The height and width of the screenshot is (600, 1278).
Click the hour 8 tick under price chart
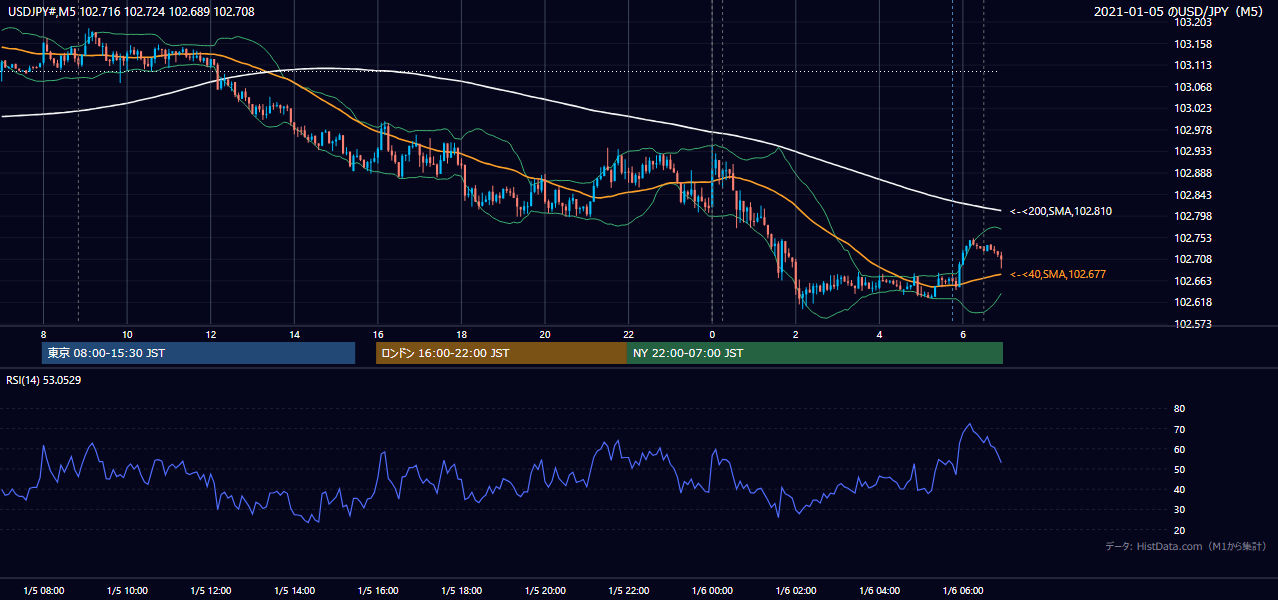[x=43, y=334]
